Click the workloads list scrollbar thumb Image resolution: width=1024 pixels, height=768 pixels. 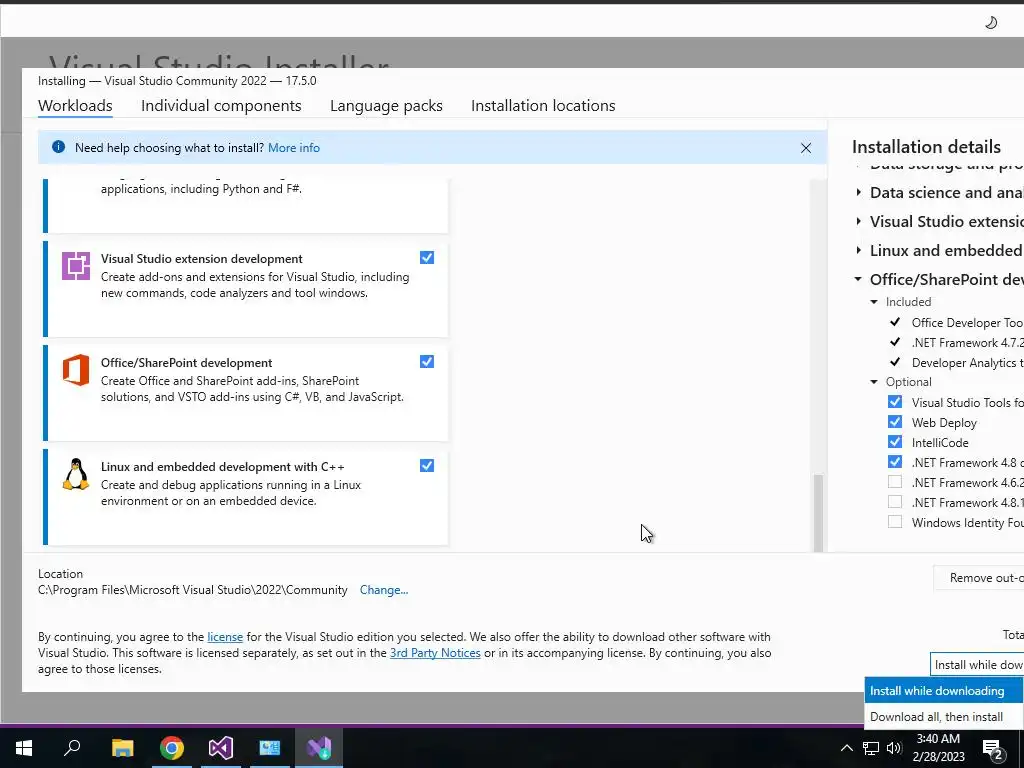pos(818,513)
